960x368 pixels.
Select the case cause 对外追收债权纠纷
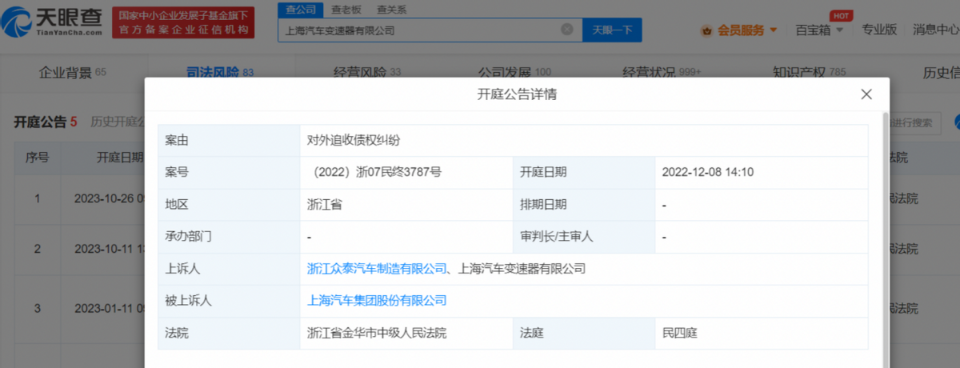[353, 140]
